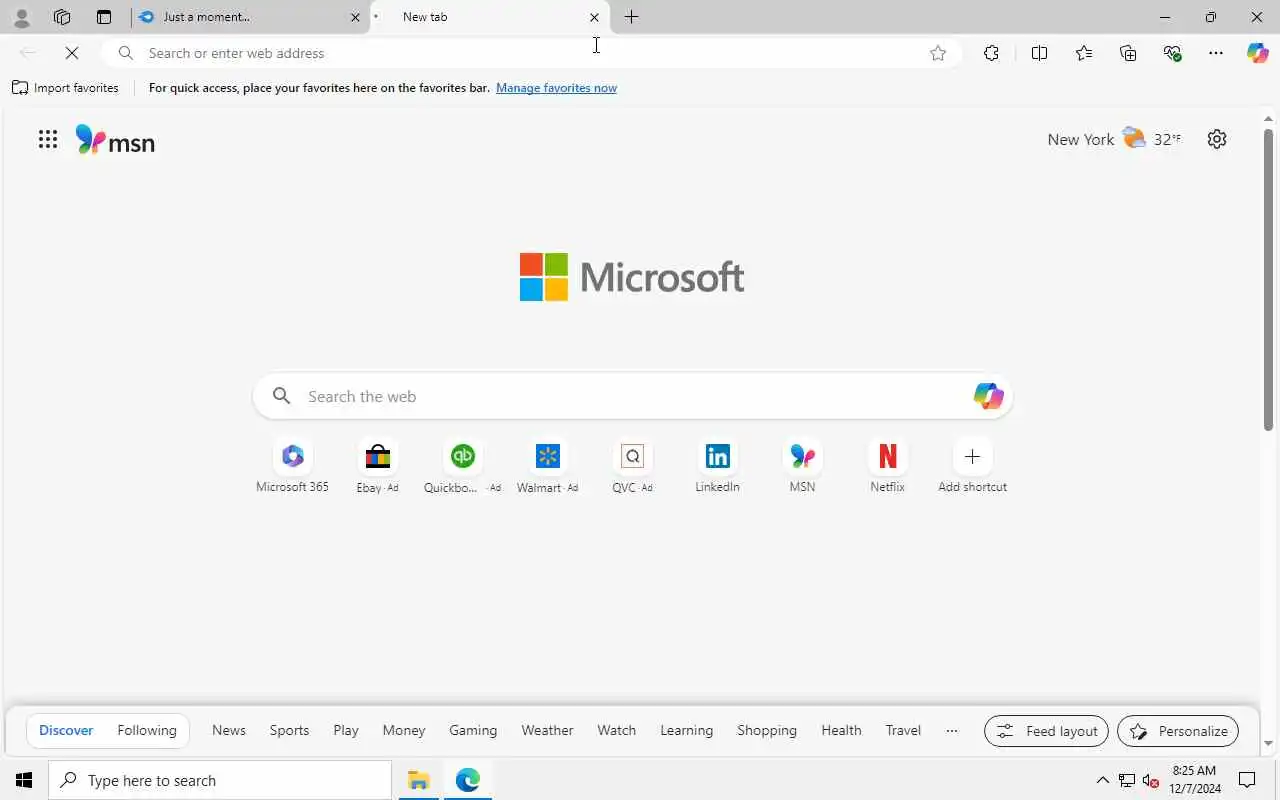
Task: Open the Shopping feed category
Action: (x=767, y=730)
